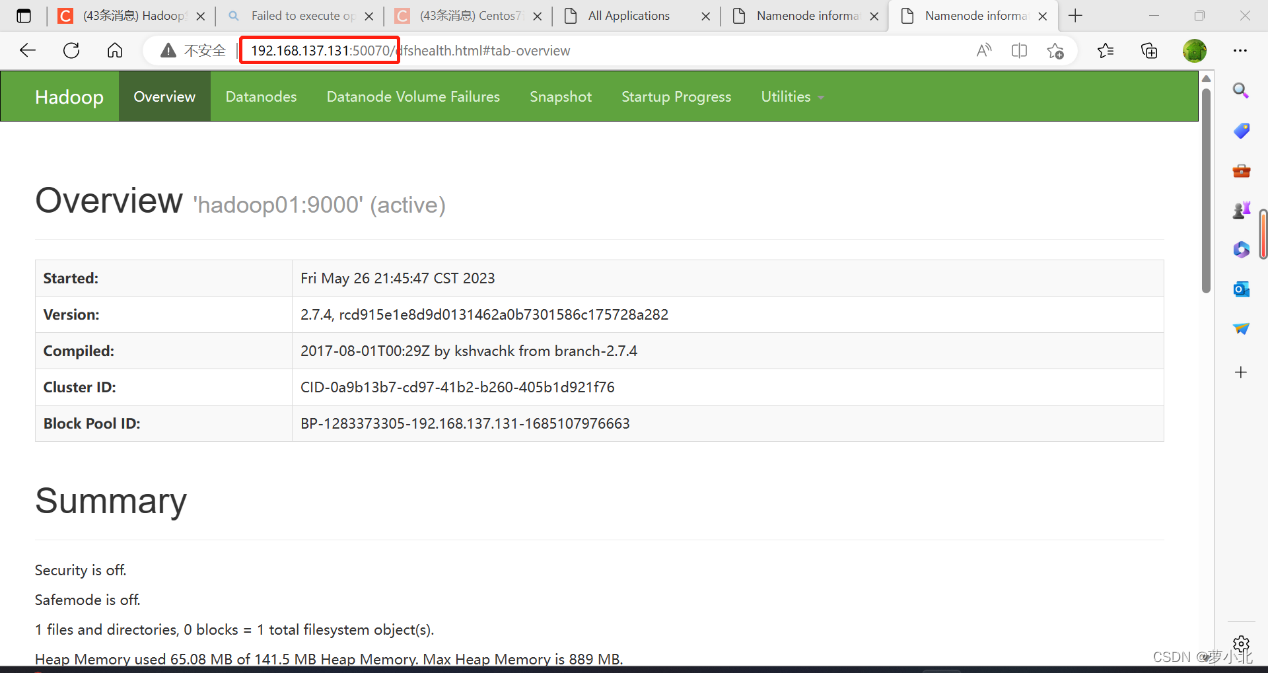Click the cluster ID value 'CID-0a9b13b7...'
Viewport: 1268px width, 673px height.
tap(458, 387)
